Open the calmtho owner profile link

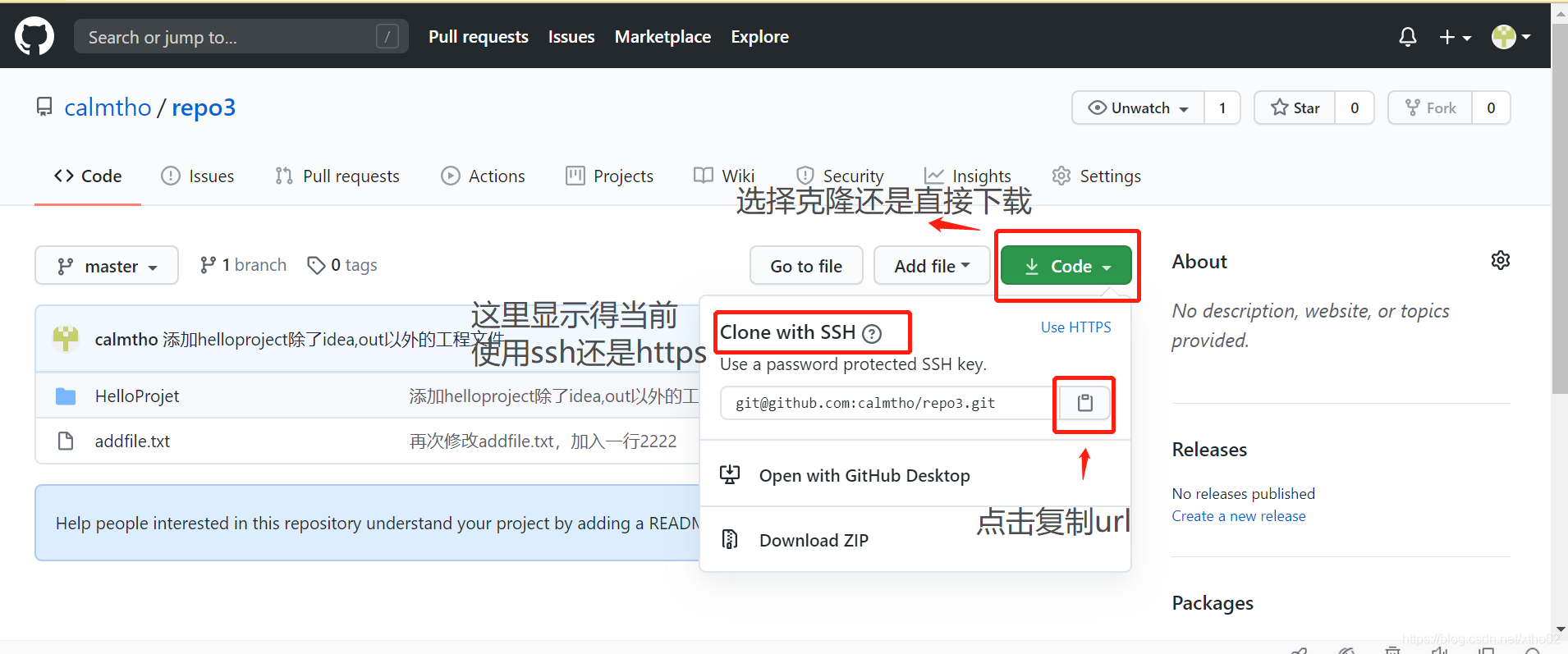coord(108,107)
